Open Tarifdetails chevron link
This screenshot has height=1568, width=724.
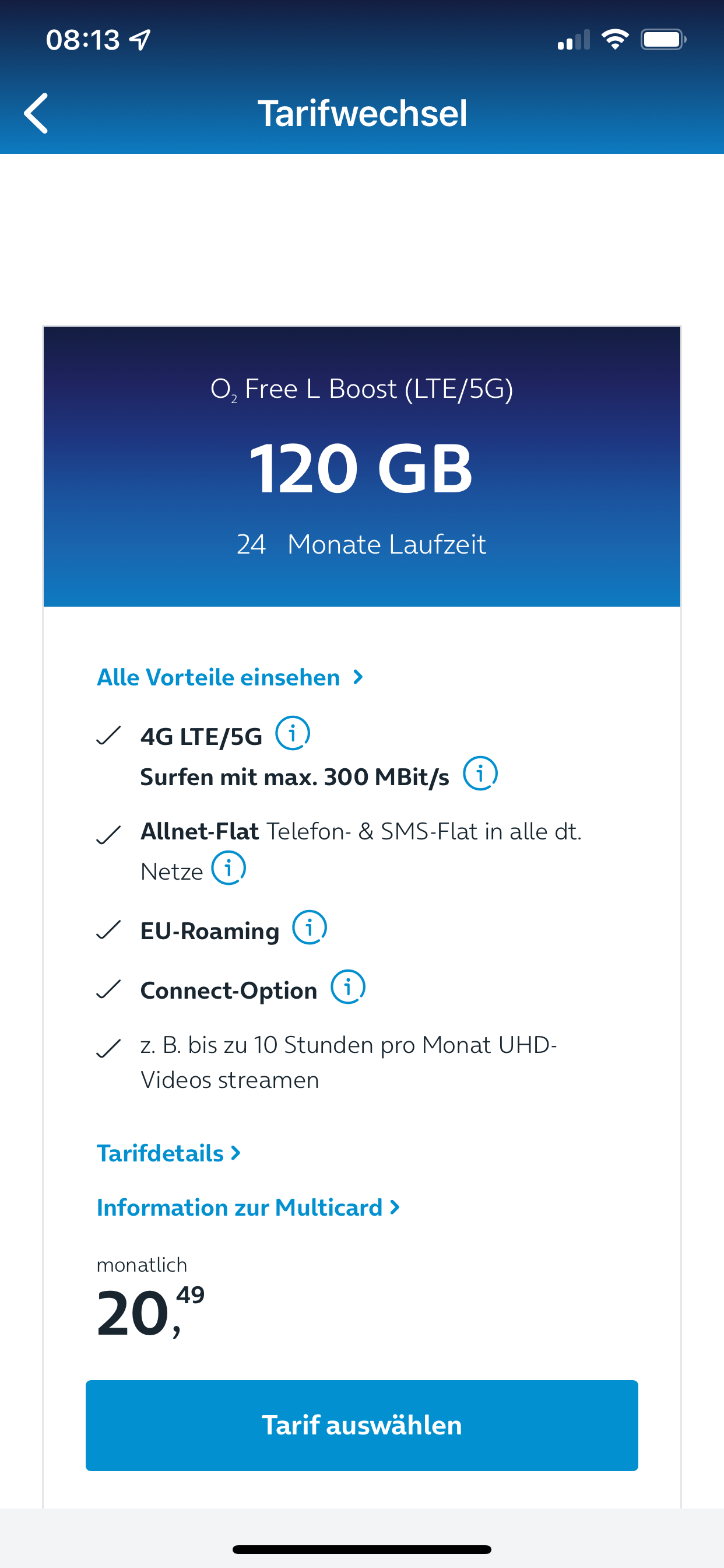(169, 1153)
